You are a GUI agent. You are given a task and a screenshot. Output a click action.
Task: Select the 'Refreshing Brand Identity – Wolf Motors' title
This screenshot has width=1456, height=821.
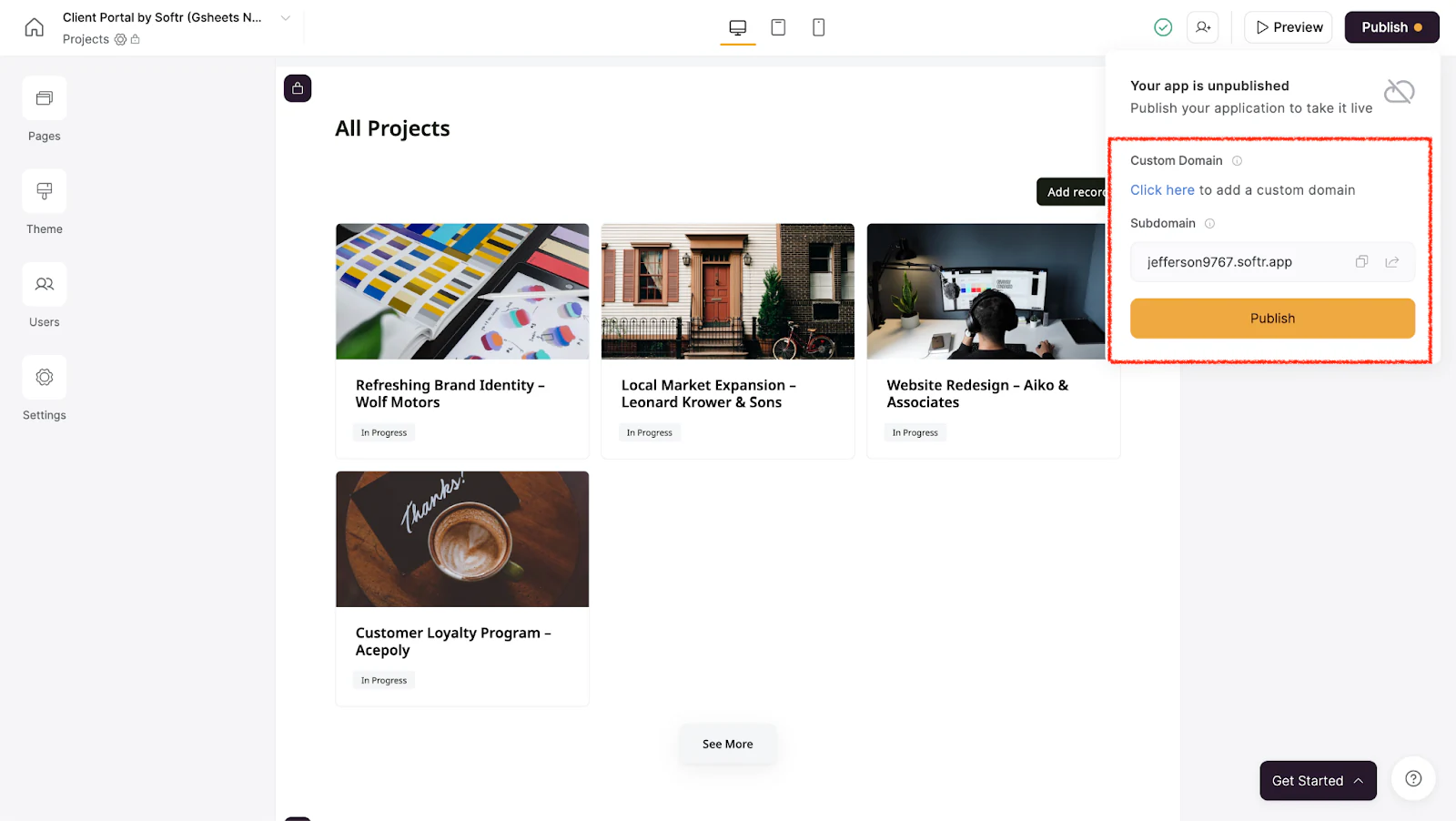pyautogui.click(x=450, y=394)
